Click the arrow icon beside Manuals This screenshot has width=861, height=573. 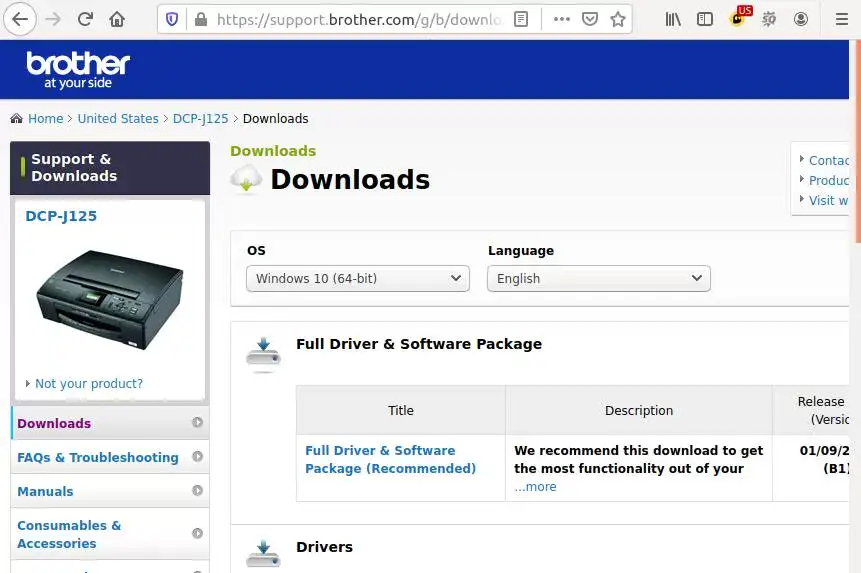tap(197, 490)
